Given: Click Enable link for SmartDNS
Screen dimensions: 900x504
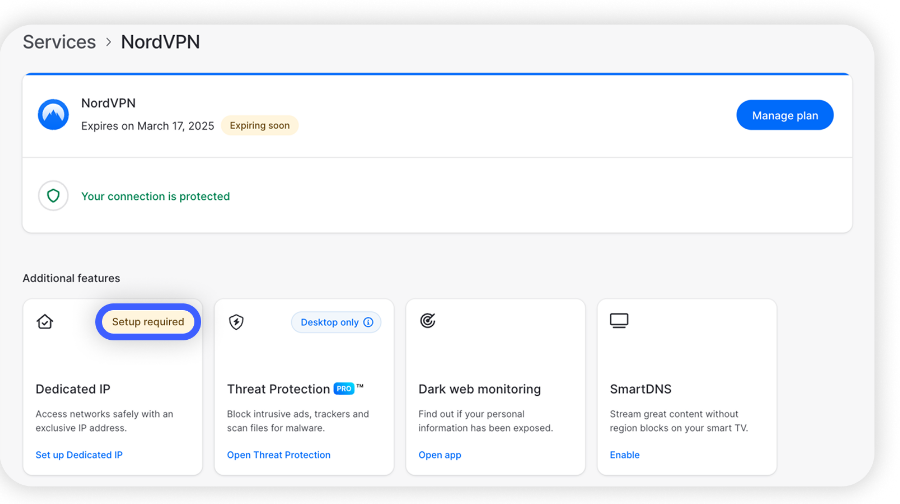Looking at the screenshot, I should [x=624, y=455].
